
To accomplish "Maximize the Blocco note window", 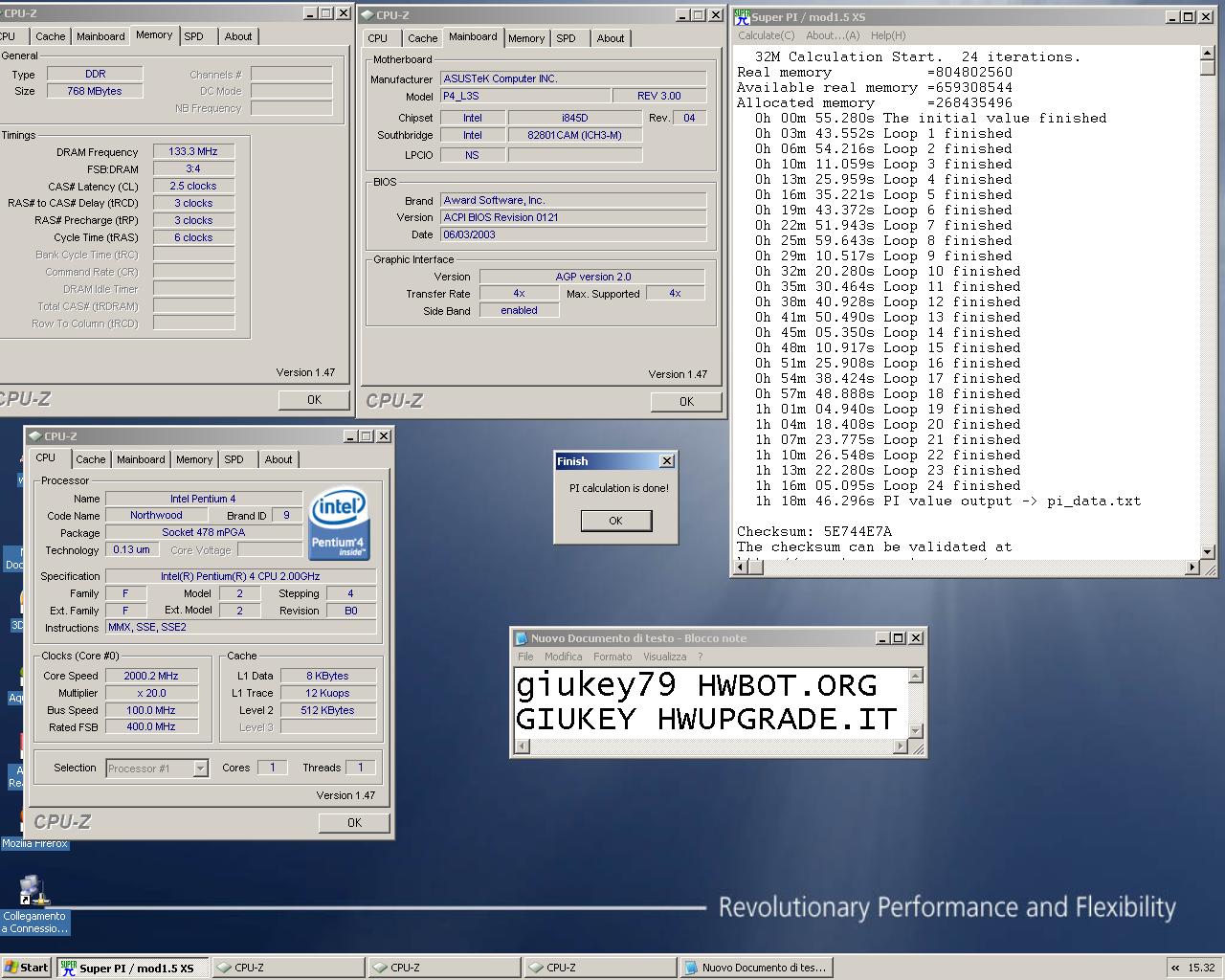I will [x=899, y=638].
